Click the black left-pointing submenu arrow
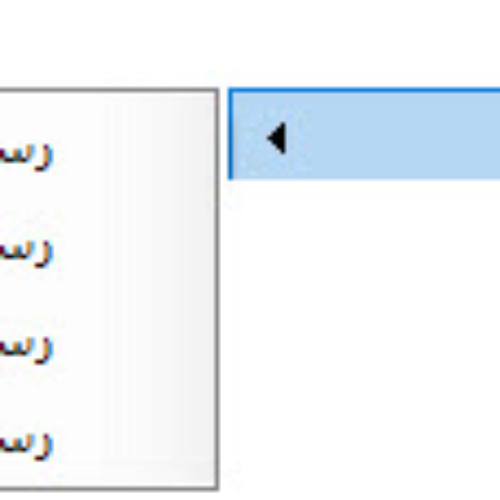The height and width of the screenshot is (500, 500). pos(277,138)
